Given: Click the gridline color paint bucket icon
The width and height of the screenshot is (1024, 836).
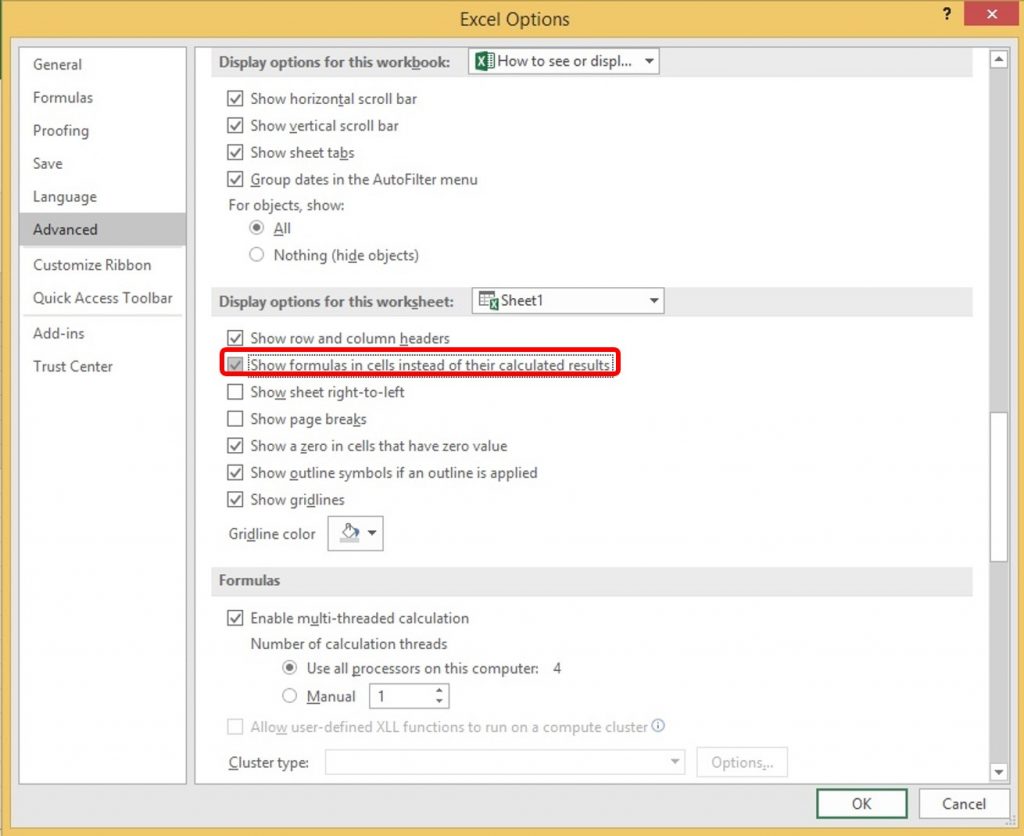Looking at the screenshot, I should point(350,532).
